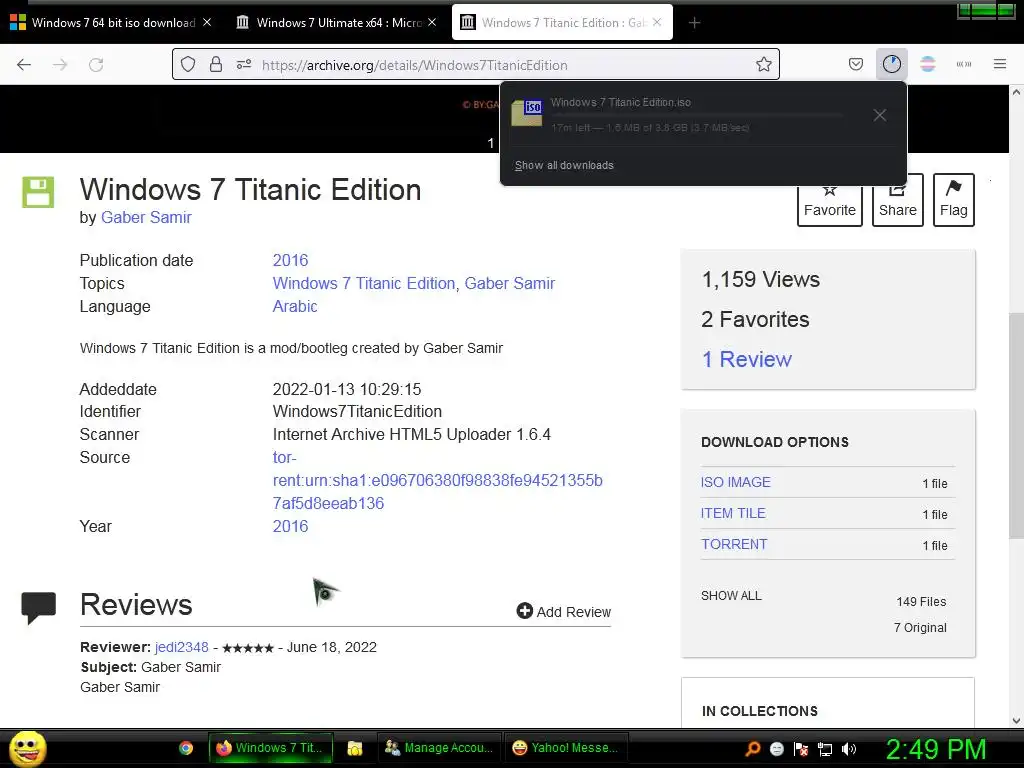
Task: Open tracking protection shield icon
Action: point(188,65)
